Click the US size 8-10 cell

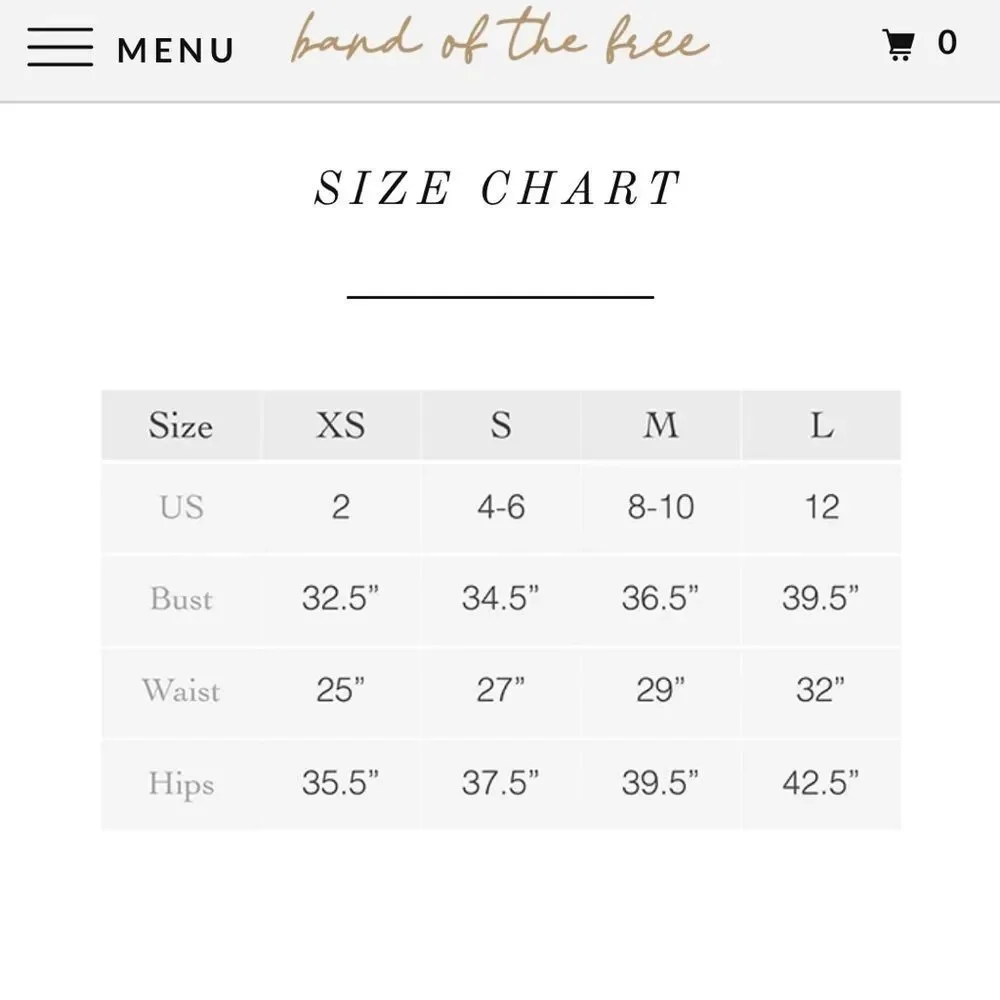[661, 508]
